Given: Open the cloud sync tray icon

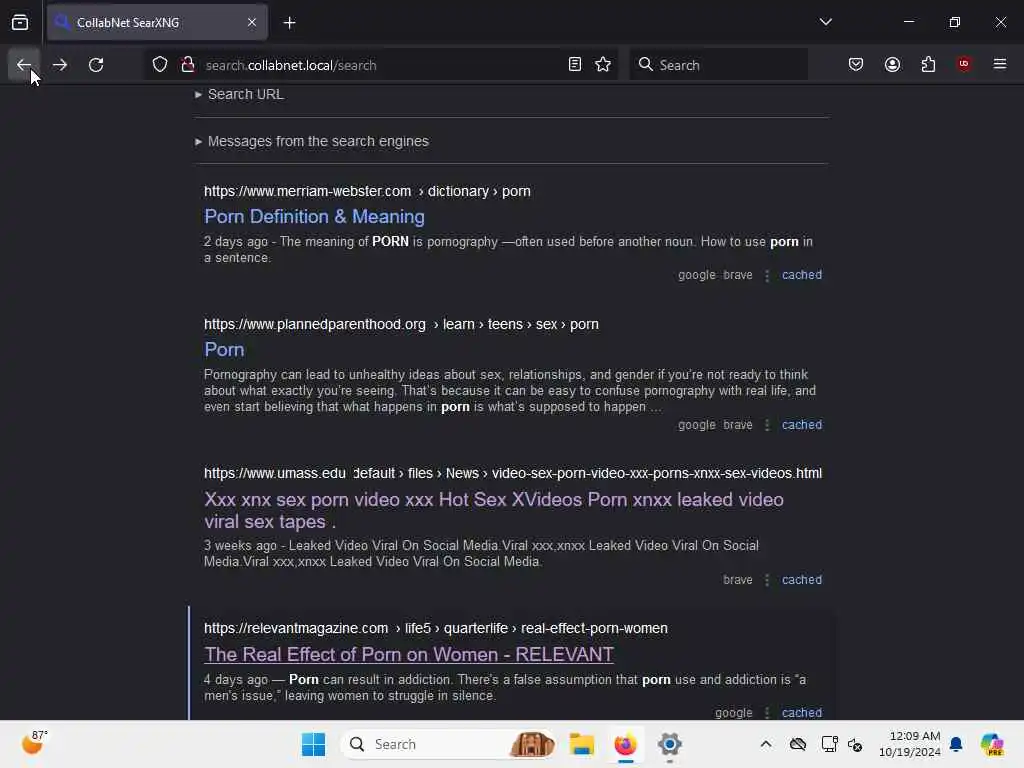Looking at the screenshot, I should 797,744.
